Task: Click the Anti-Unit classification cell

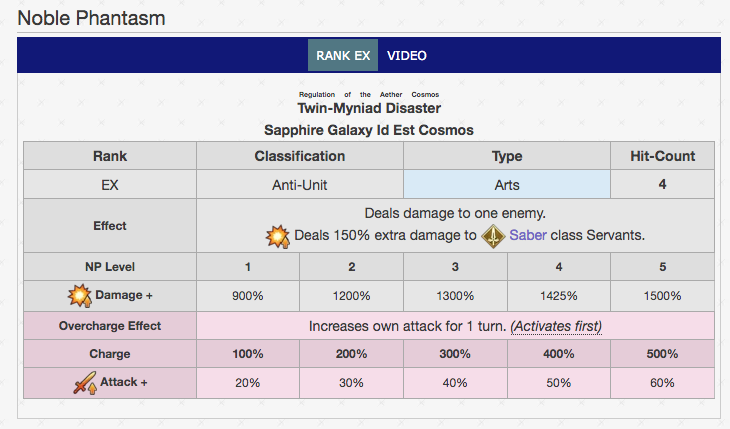Action: tap(299, 185)
